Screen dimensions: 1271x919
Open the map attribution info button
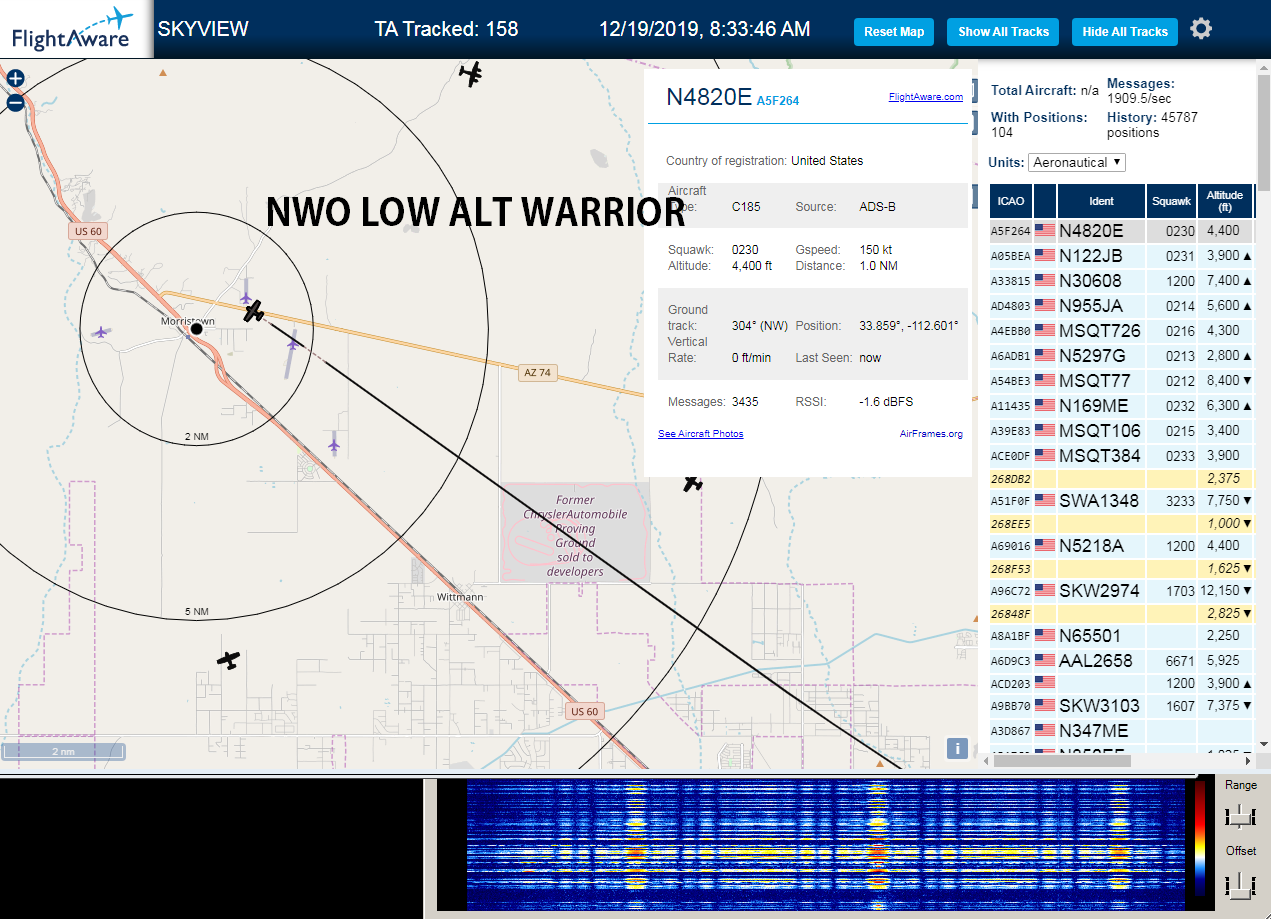956,748
